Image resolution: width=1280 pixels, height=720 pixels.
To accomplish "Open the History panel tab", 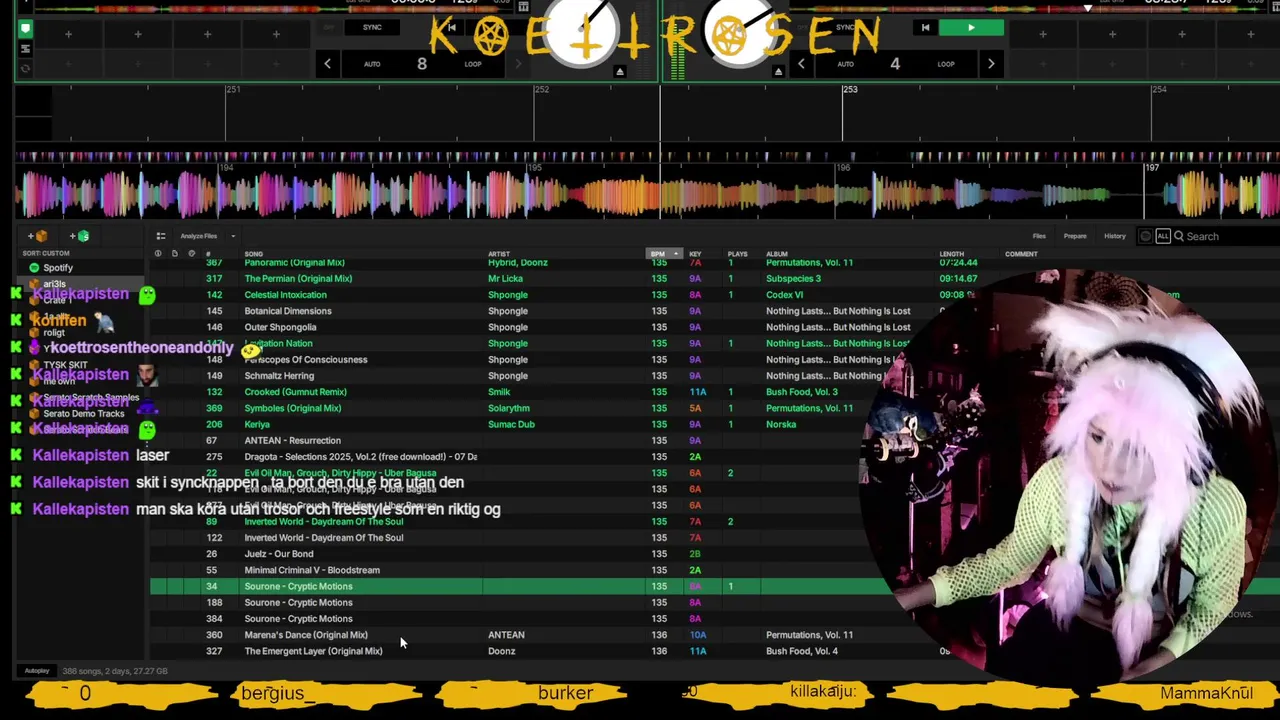I will pyautogui.click(x=1115, y=236).
